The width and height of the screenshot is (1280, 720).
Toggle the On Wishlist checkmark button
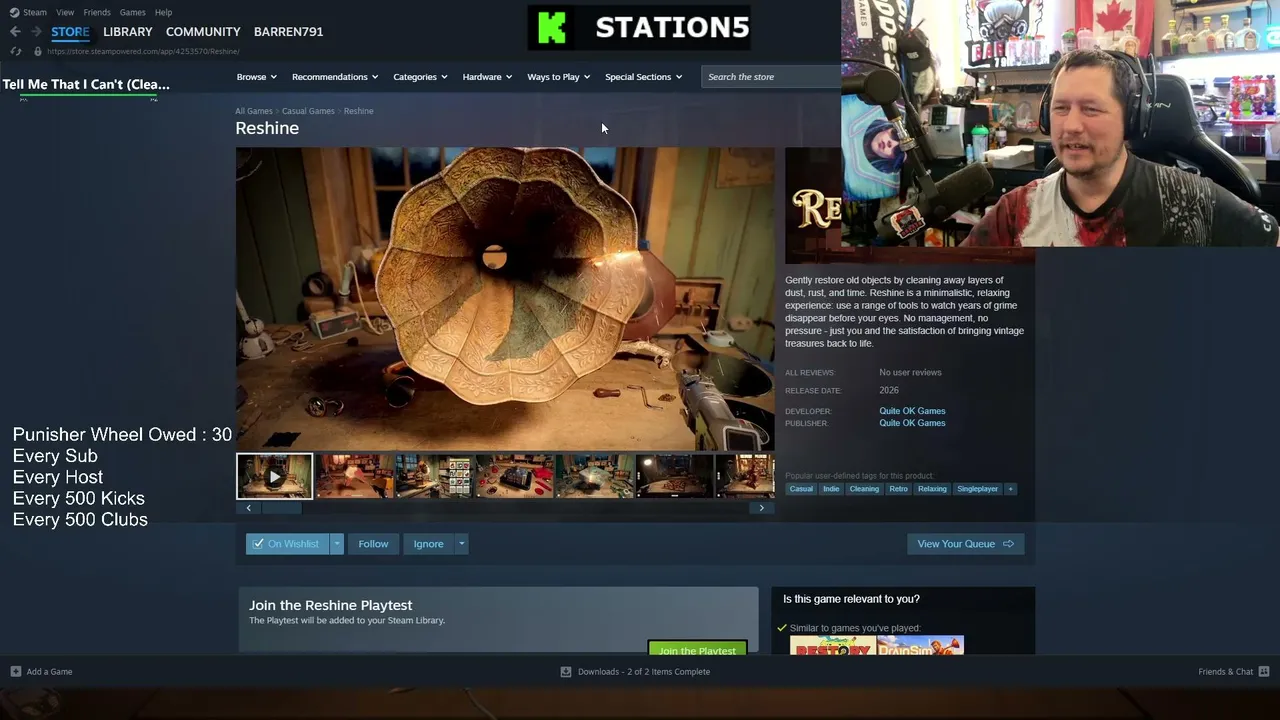coord(287,544)
